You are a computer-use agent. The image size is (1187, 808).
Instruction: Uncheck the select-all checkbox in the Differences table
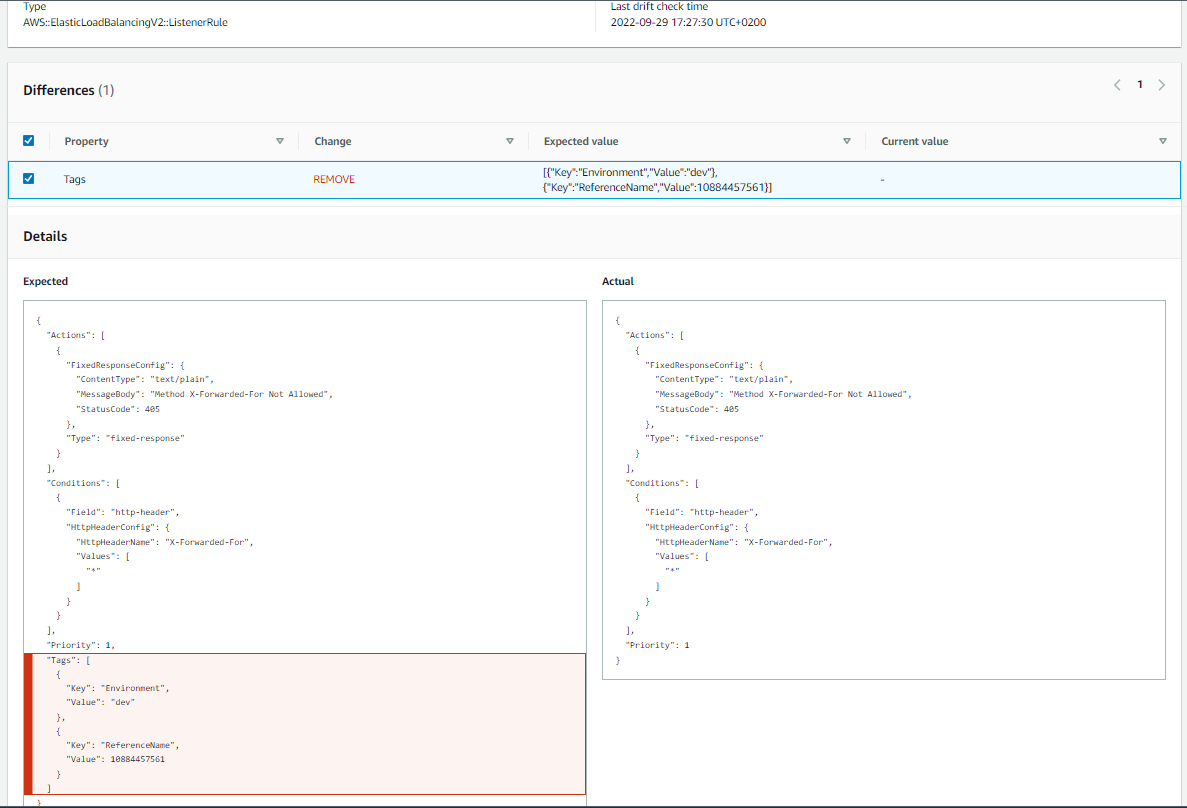pyautogui.click(x=28, y=141)
